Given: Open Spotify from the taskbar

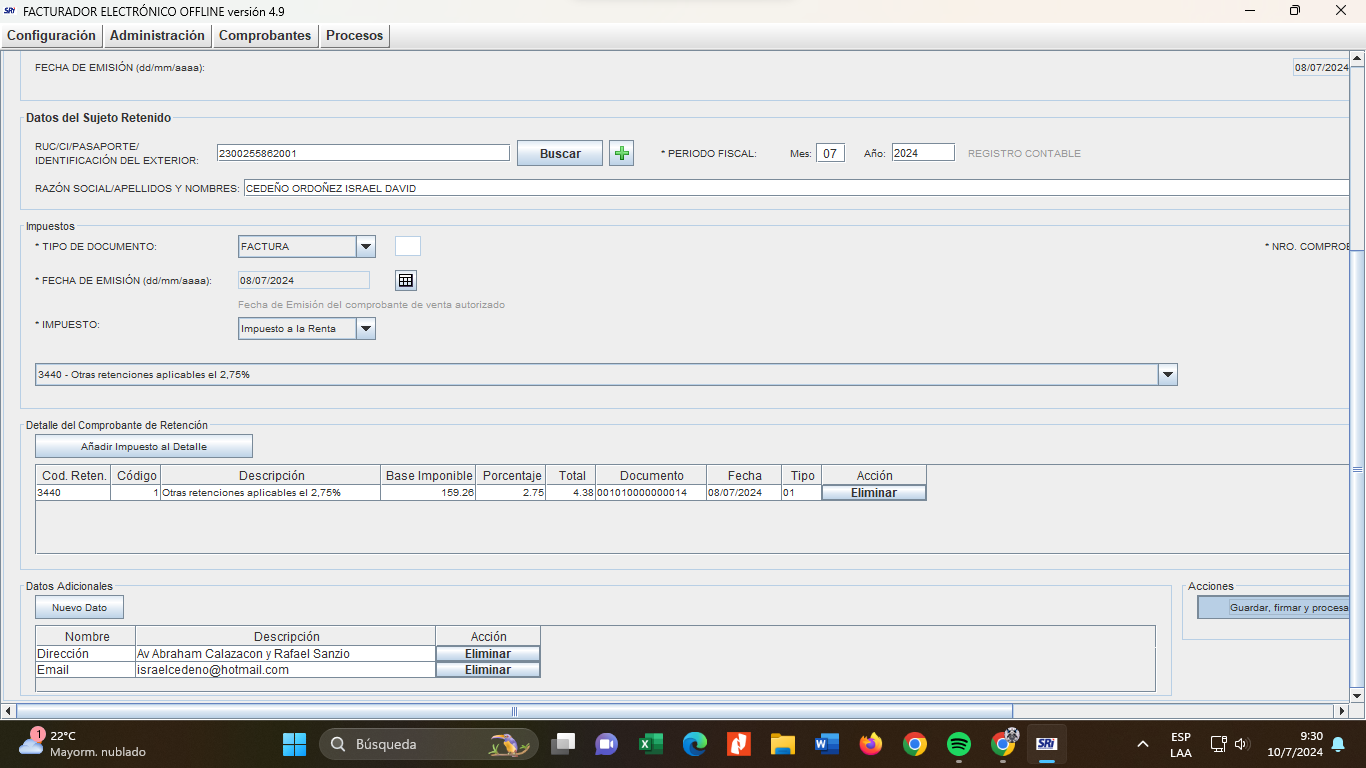Looking at the screenshot, I should [x=958, y=744].
